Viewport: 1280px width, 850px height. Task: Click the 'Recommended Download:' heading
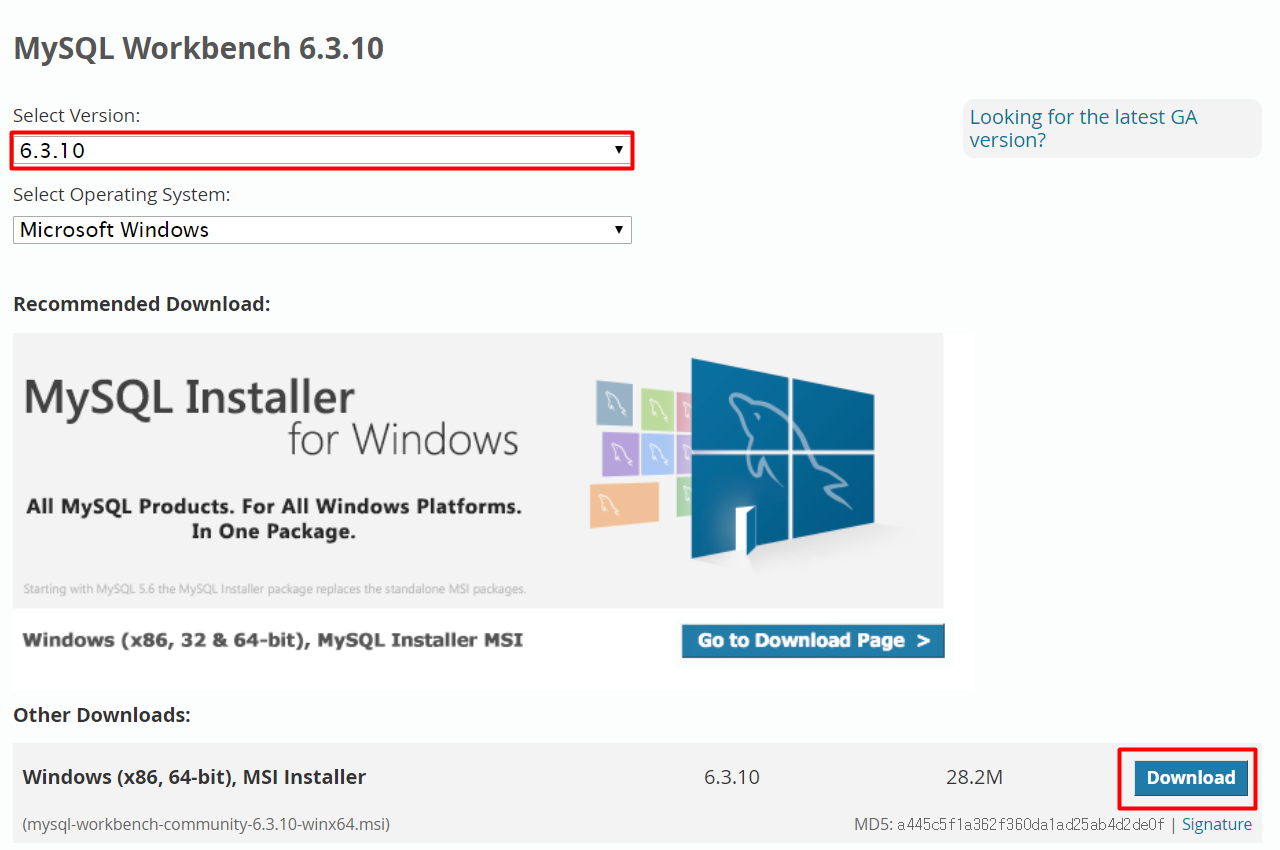click(x=142, y=304)
